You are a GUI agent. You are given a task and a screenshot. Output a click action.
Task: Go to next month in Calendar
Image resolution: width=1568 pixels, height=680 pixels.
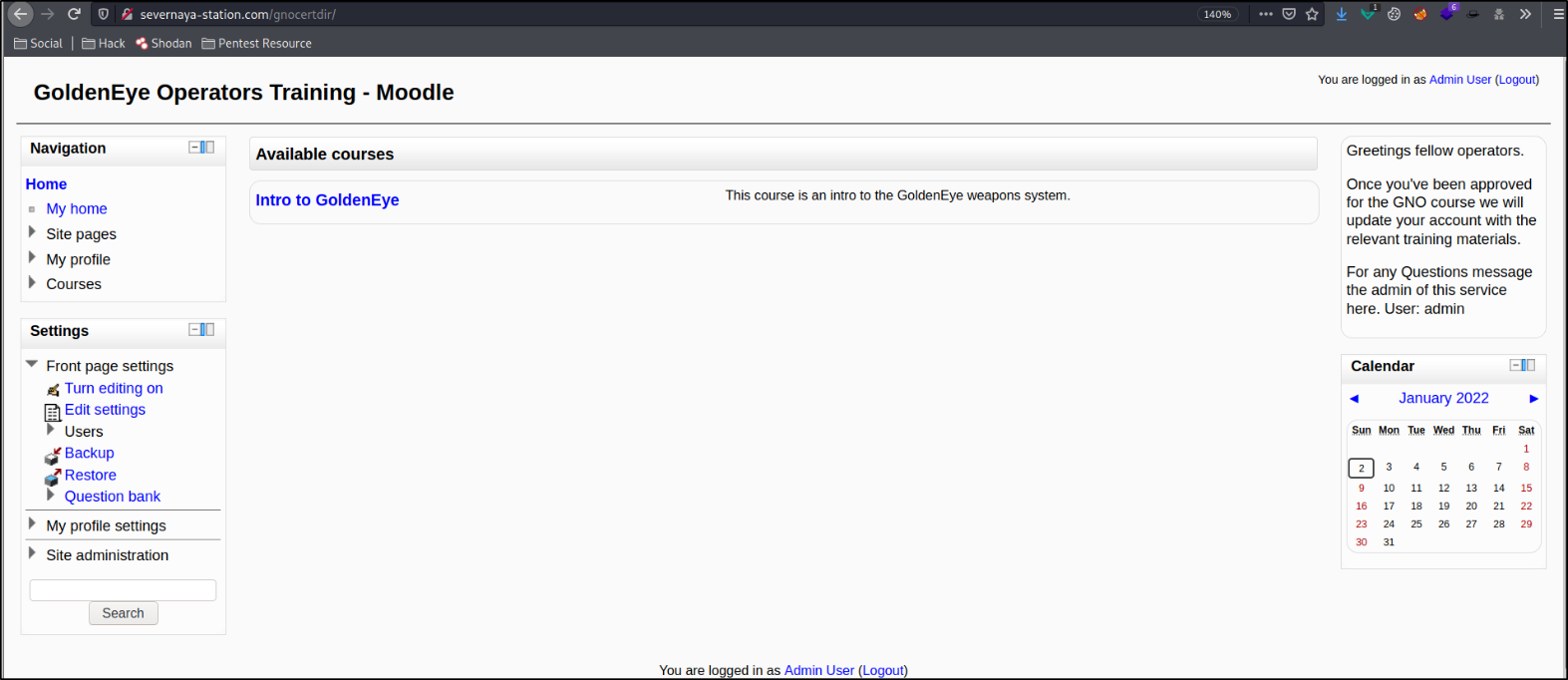pyautogui.click(x=1534, y=399)
